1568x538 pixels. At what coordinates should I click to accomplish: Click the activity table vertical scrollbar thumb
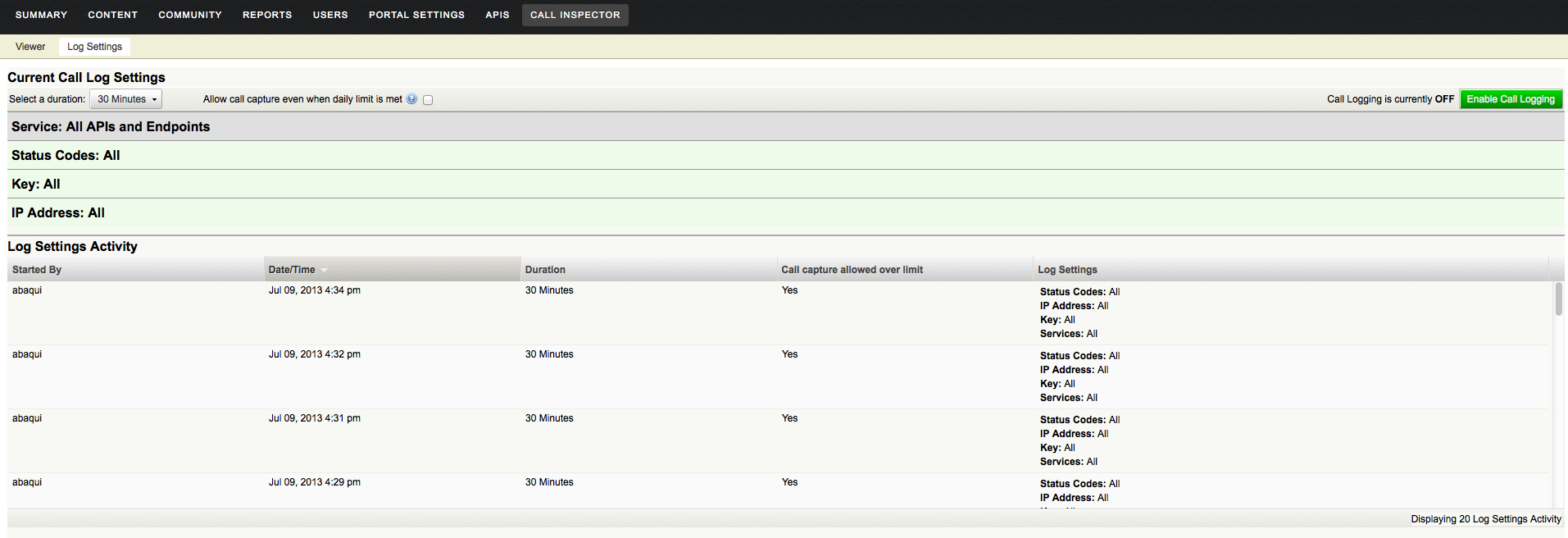(x=1558, y=299)
